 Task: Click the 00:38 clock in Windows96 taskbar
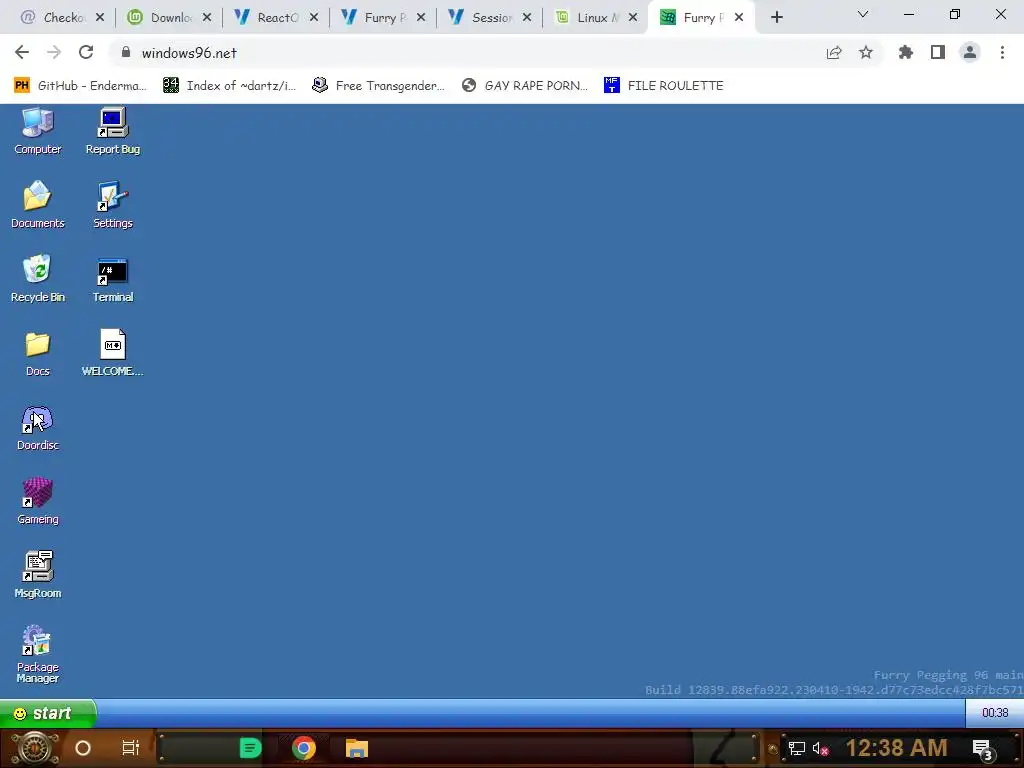coord(995,713)
